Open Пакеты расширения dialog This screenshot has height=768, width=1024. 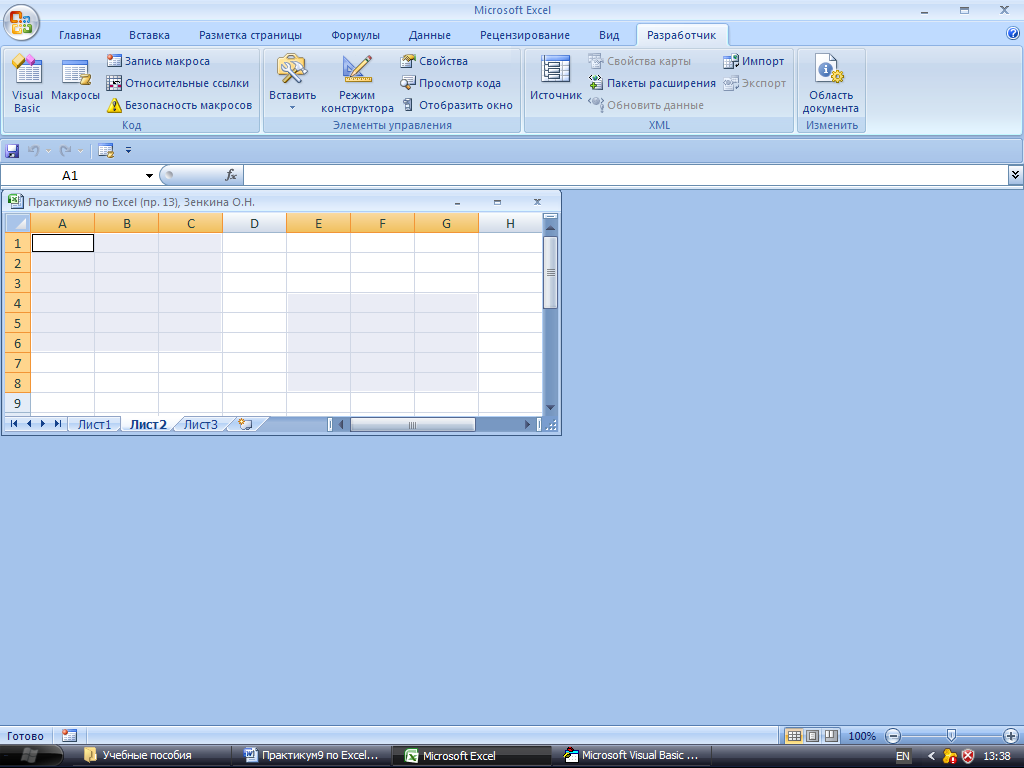pos(652,83)
